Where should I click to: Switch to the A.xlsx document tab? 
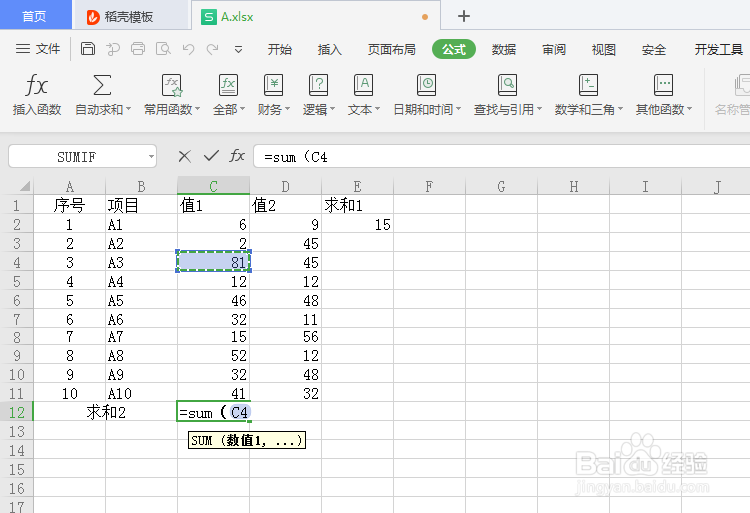[x=316, y=17]
